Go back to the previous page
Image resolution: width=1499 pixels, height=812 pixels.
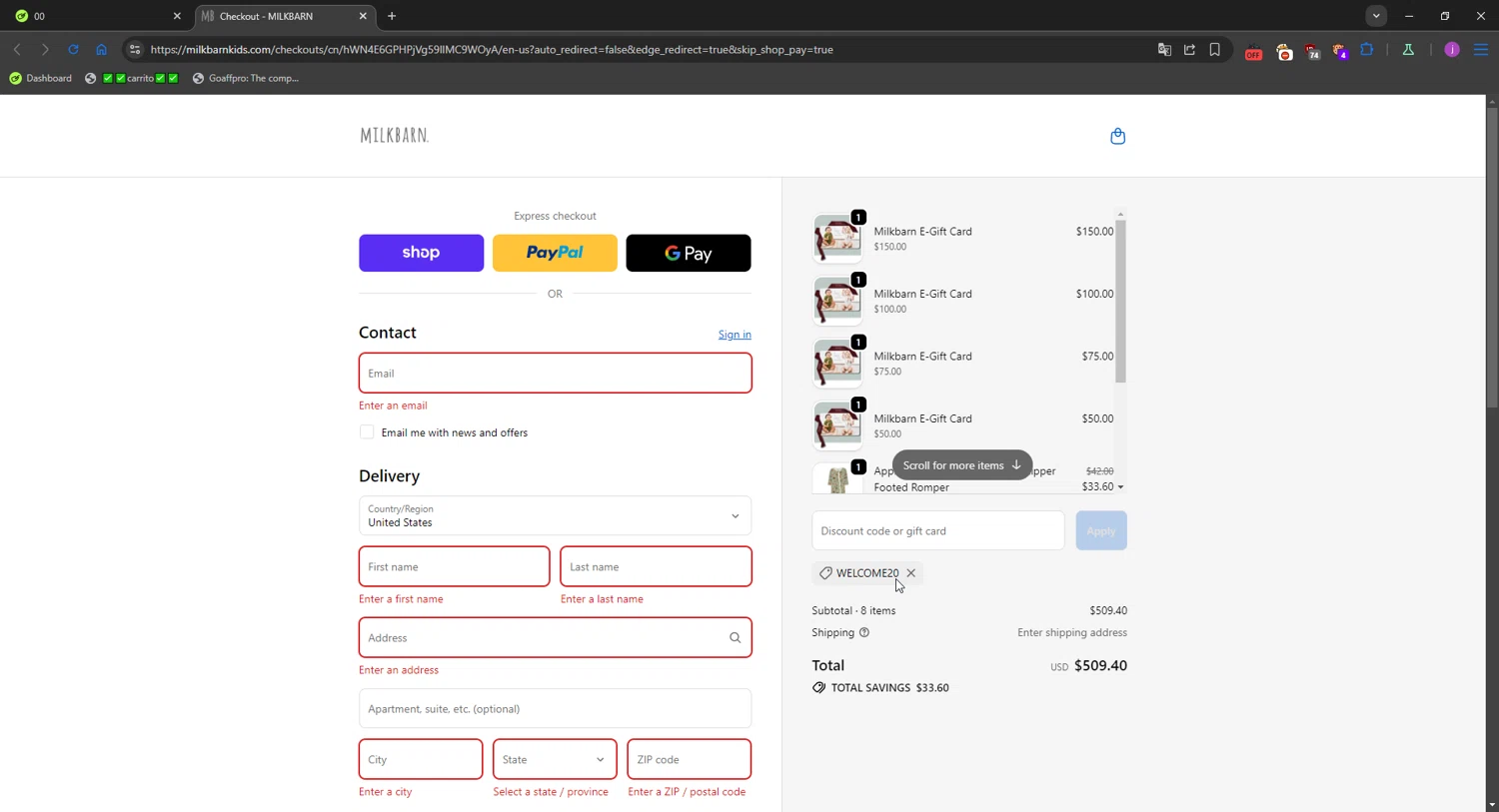17,49
